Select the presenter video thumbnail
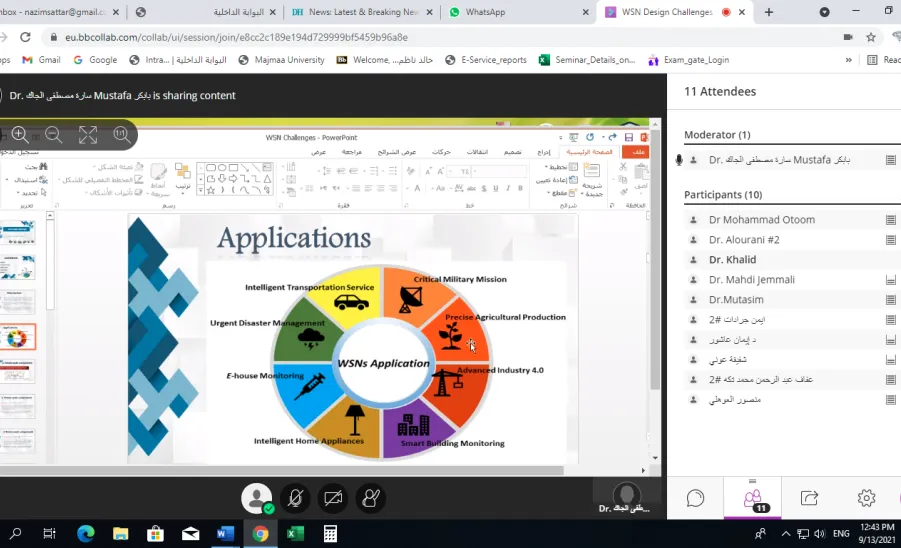Image resolution: width=901 pixels, height=548 pixels. click(x=626, y=497)
